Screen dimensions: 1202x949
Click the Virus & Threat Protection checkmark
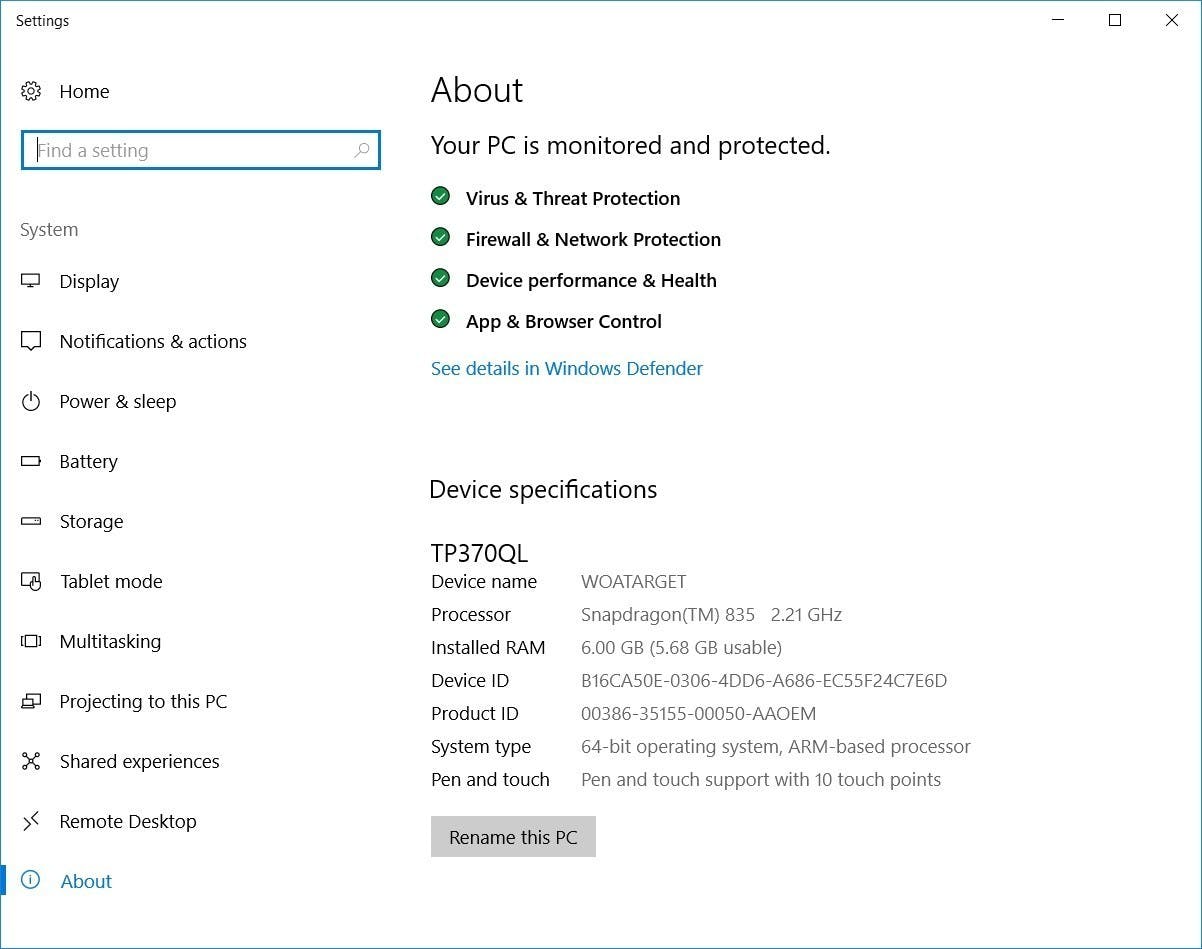coord(440,196)
